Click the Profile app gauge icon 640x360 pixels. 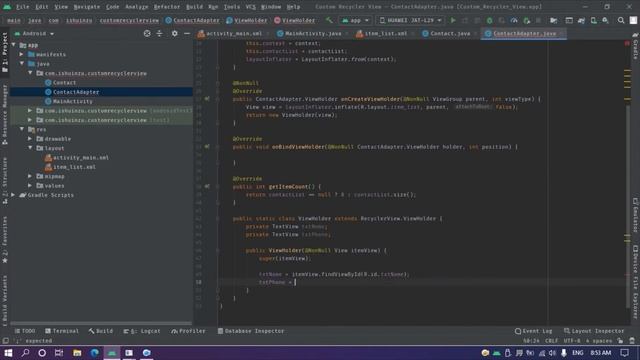click(514, 20)
